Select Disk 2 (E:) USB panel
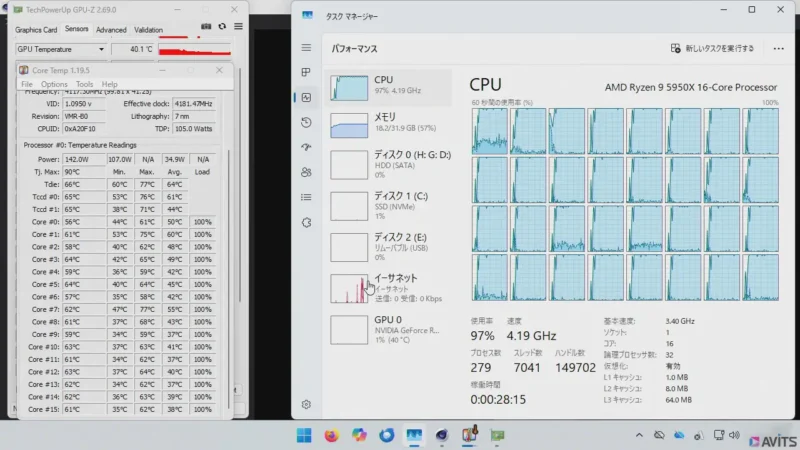The image size is (800, 450). [x=388, y=247]
